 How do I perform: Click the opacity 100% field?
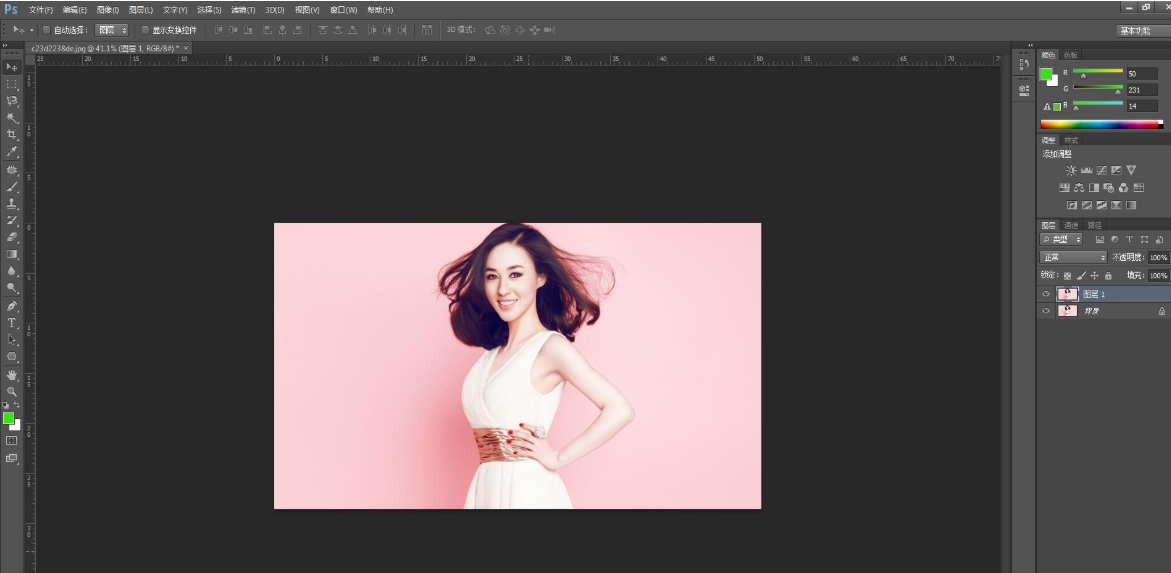point(1159,257)
